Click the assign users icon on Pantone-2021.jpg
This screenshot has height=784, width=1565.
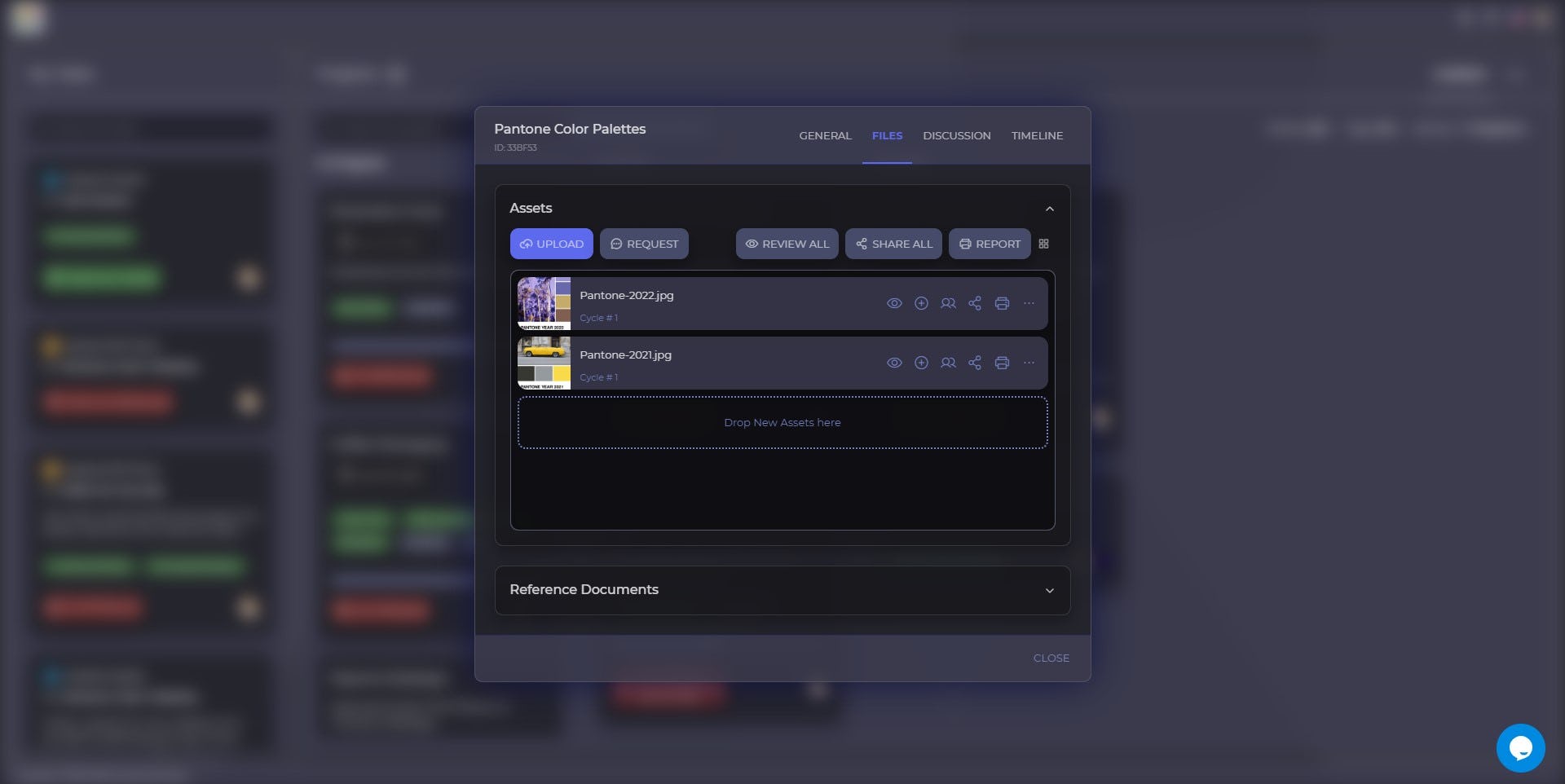click(948, 363)
